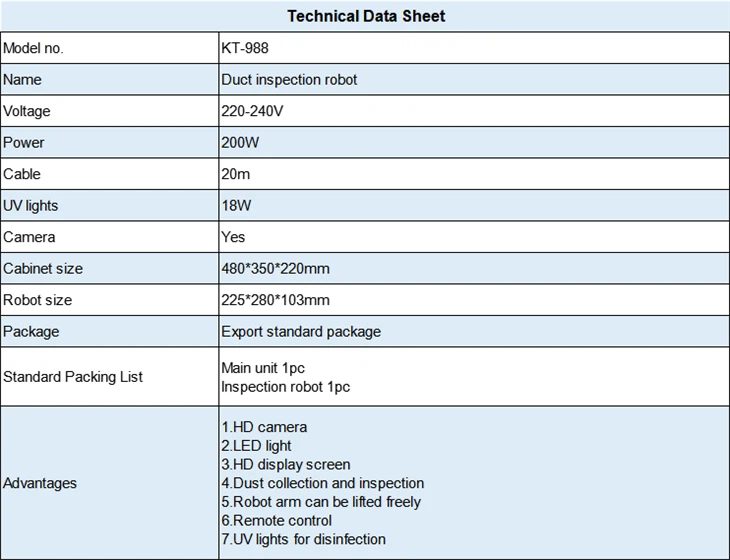The height and width of the screenshot is (560, 730).
Task: Click the Cabinet size label
Action: 43,269
